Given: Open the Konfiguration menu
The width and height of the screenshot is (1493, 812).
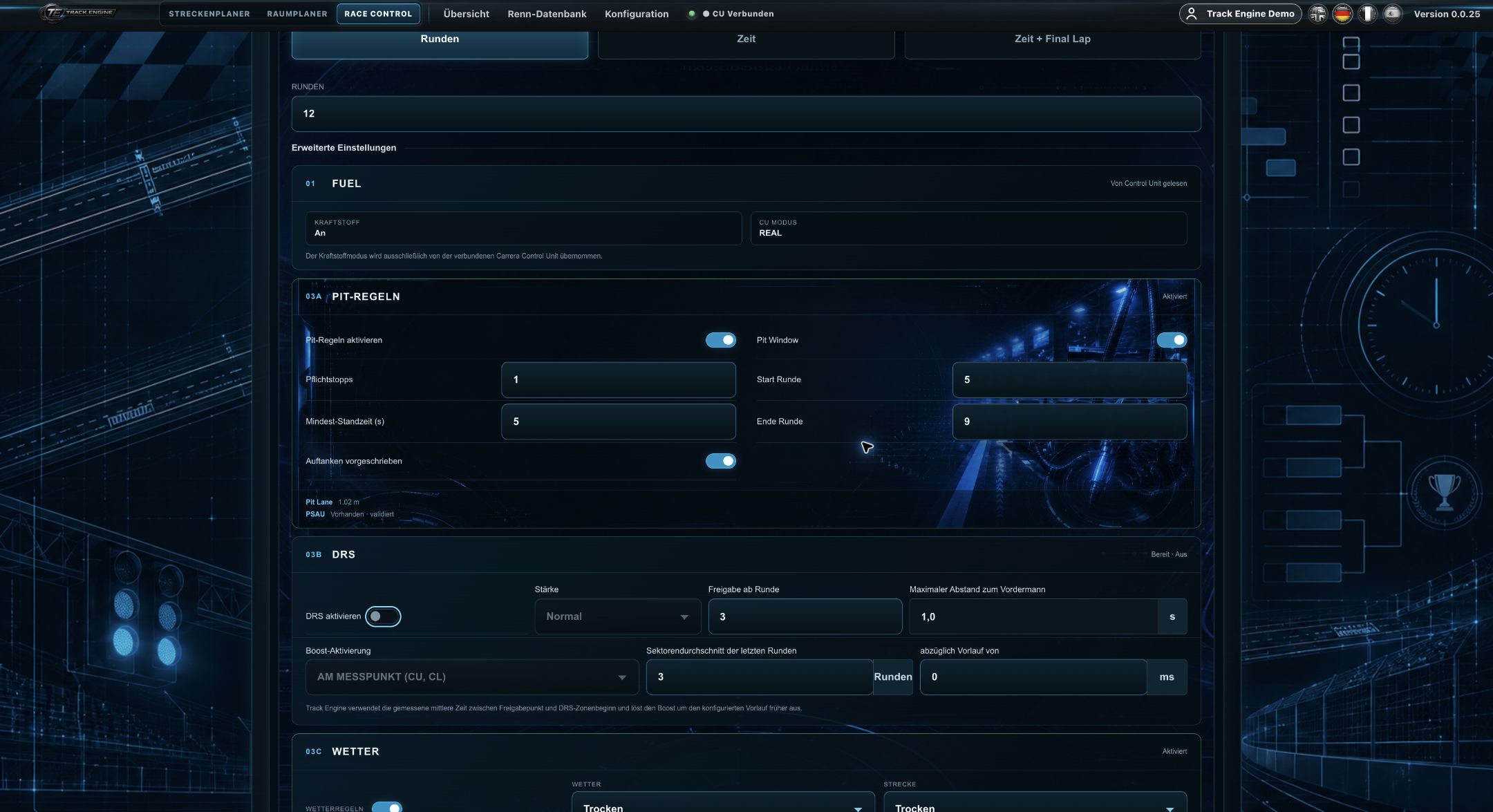Looking at the screenshot, I should pyautogui.click(x=637, y=14).
